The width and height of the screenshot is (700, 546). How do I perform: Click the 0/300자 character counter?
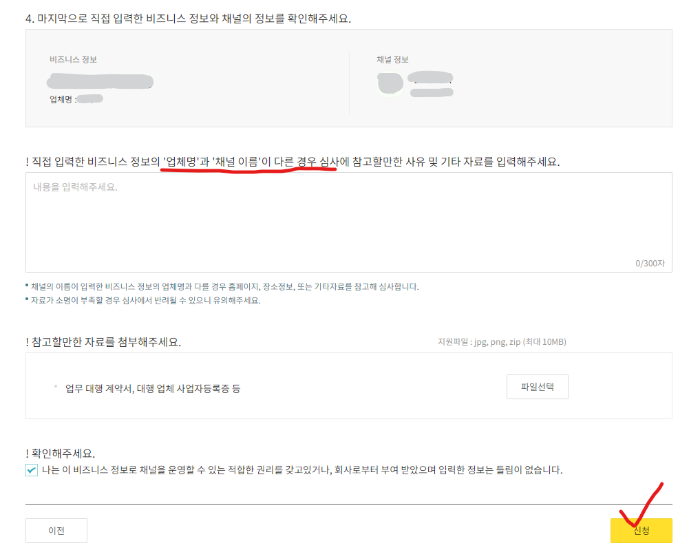coord(650,263)
